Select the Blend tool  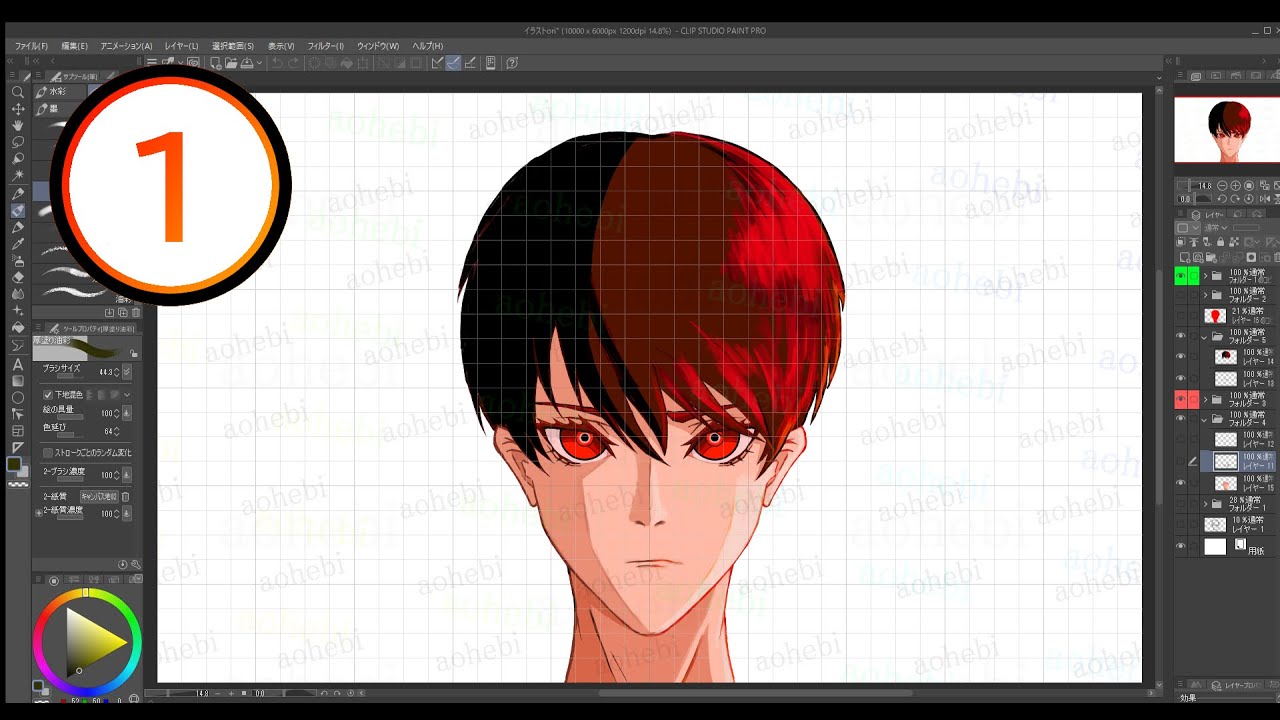click(18, 294)
